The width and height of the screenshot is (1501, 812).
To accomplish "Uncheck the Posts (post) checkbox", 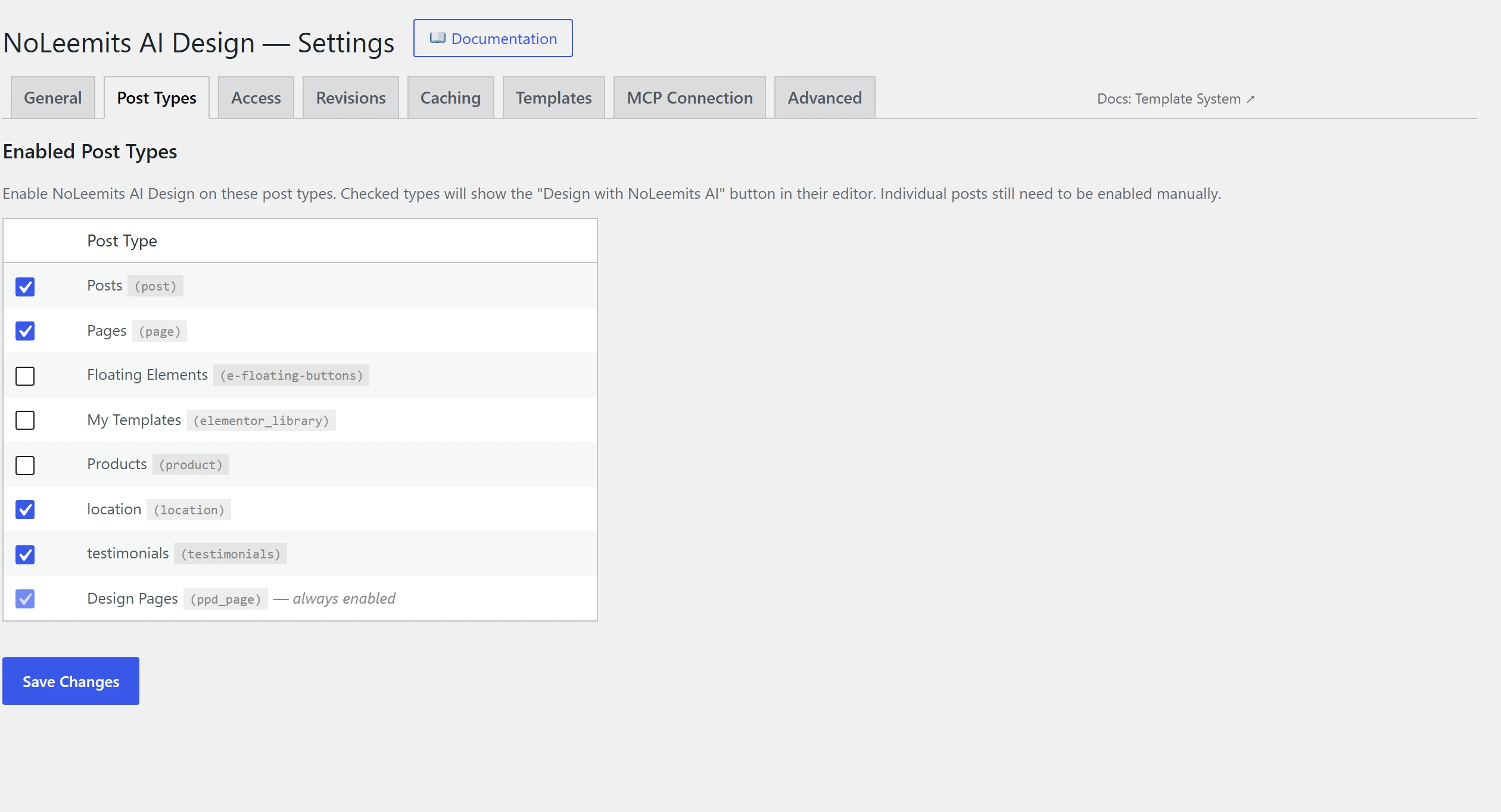I will (x=25, y=286).
